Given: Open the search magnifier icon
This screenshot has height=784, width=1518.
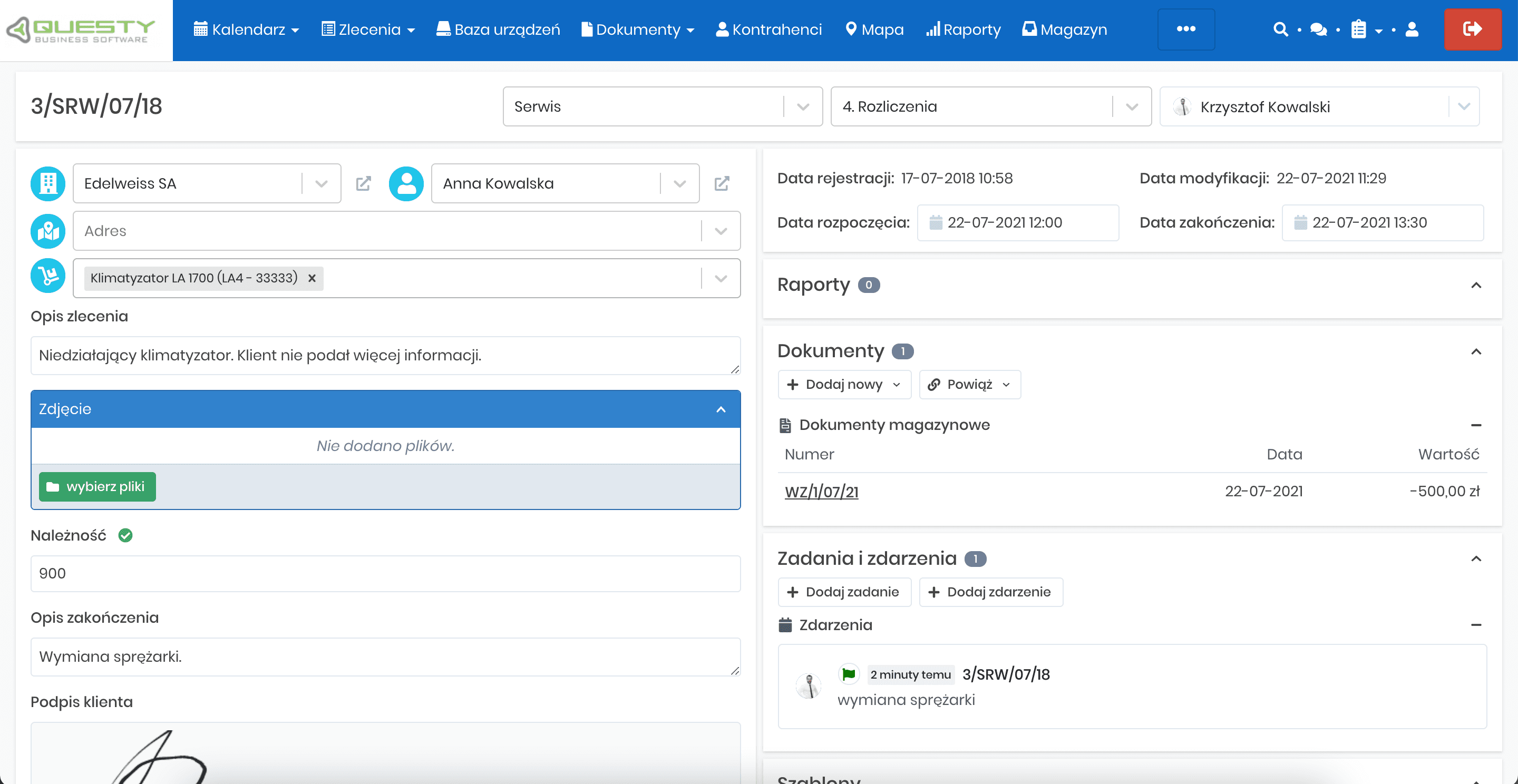Looking at the screenshot, I should [x=1280, y=30].
